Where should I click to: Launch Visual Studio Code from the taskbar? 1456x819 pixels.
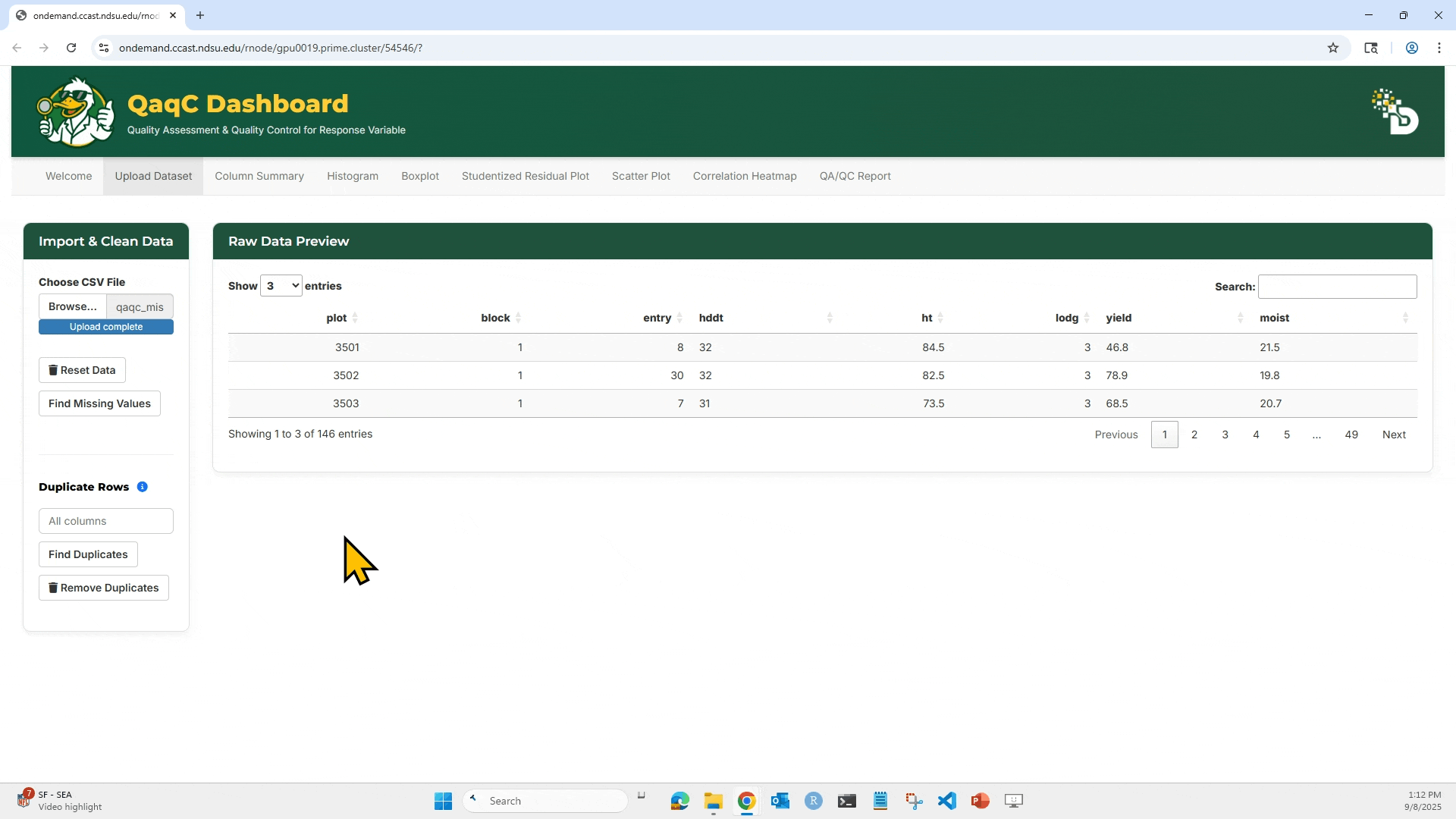tap(946, 800)
